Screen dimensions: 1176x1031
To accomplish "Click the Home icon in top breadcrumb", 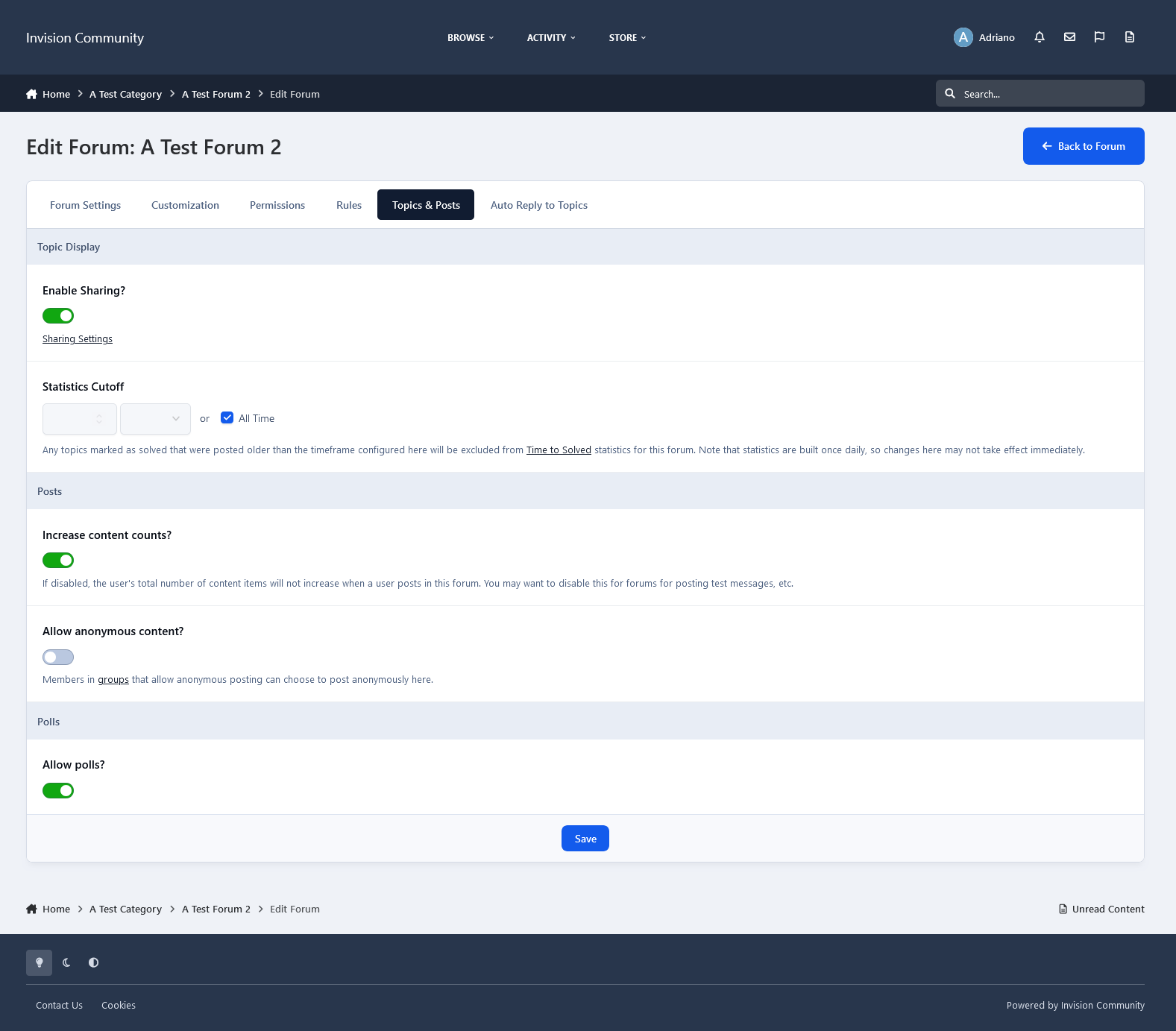I will pyautogui.click(x=31, y=94).
